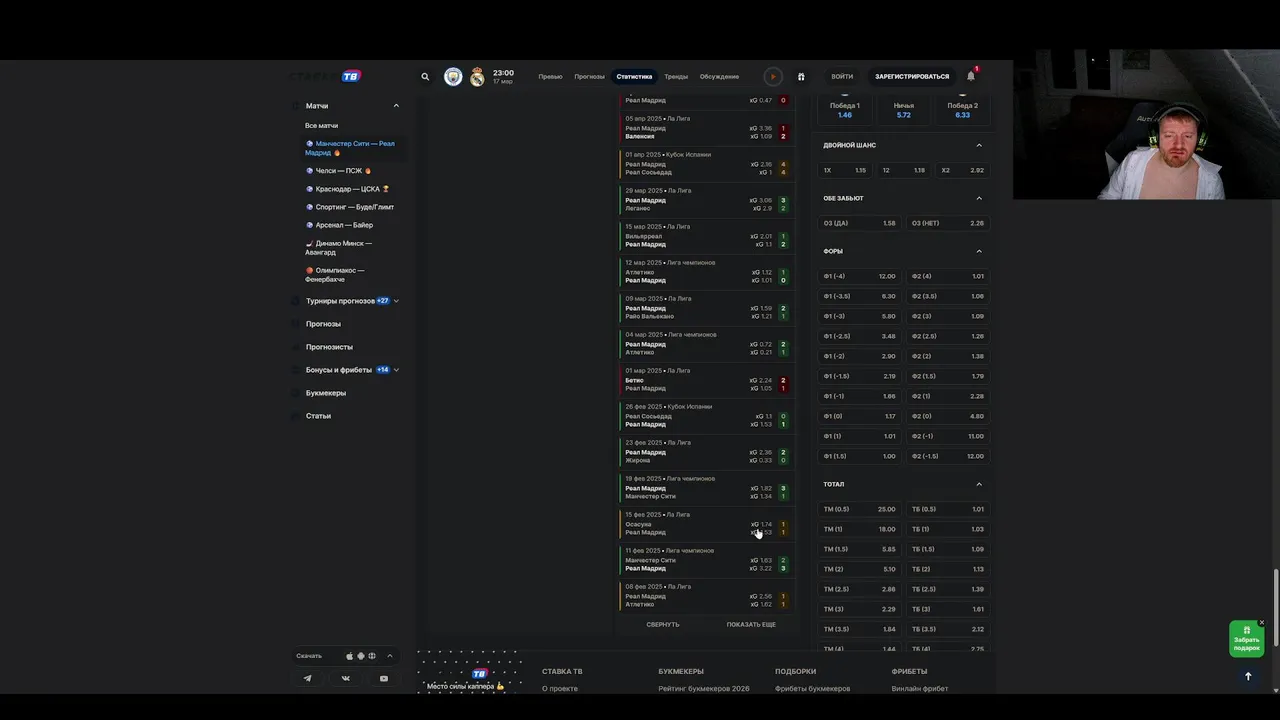The width and height of the screenshot is (1280, 720).
Task: Open the Прогнозисты sidebar item
Action: coord(329,347)
